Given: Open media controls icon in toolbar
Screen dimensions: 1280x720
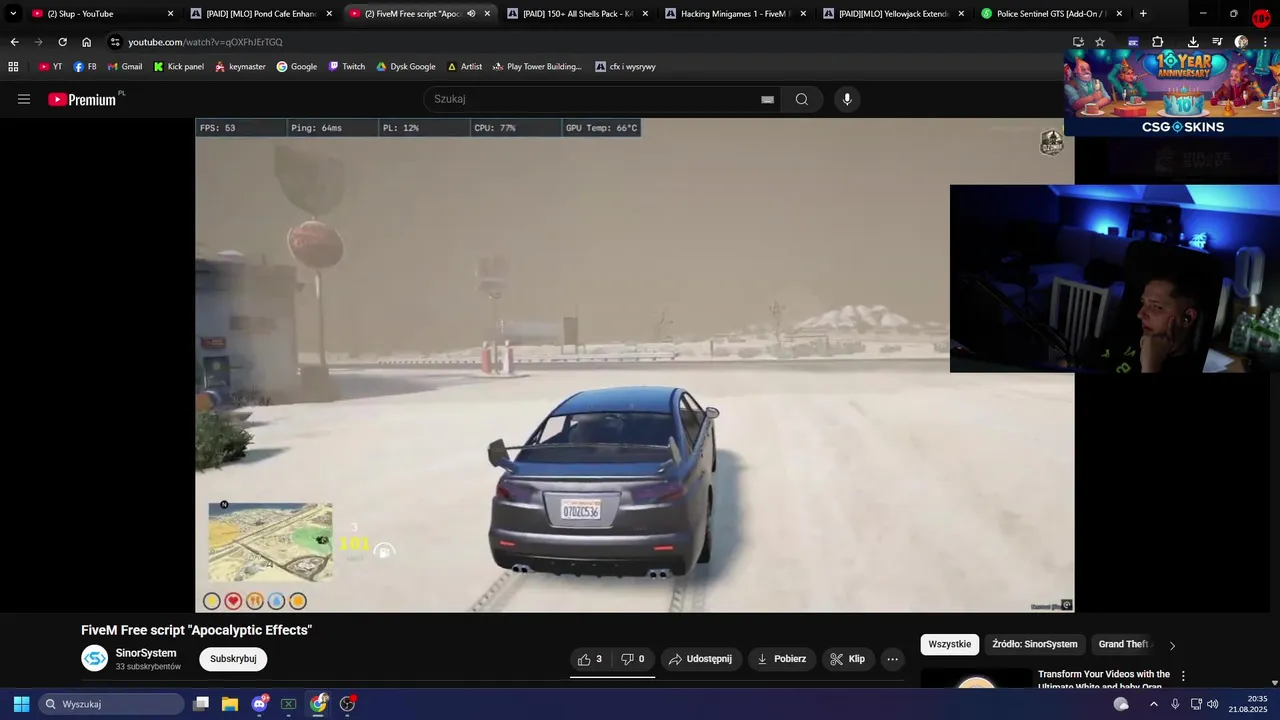Looking at the screenshot, I should [1217, 42].
